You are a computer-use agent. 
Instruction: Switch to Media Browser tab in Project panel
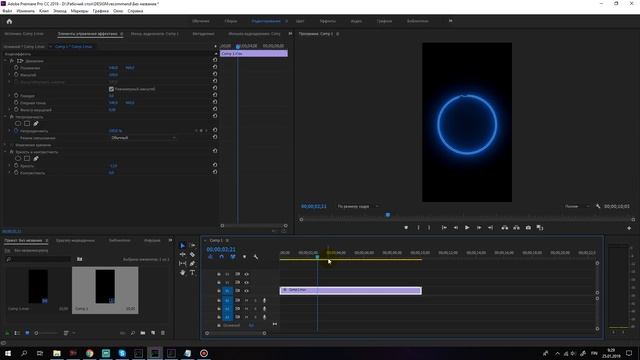(x=75, y=240)
